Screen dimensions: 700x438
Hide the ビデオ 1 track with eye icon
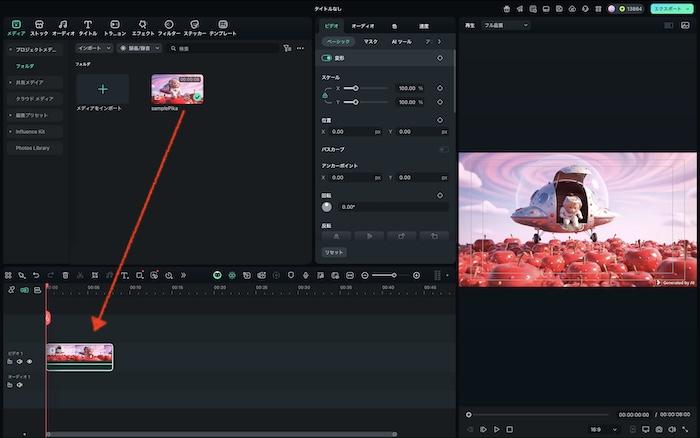pos(29,361)
